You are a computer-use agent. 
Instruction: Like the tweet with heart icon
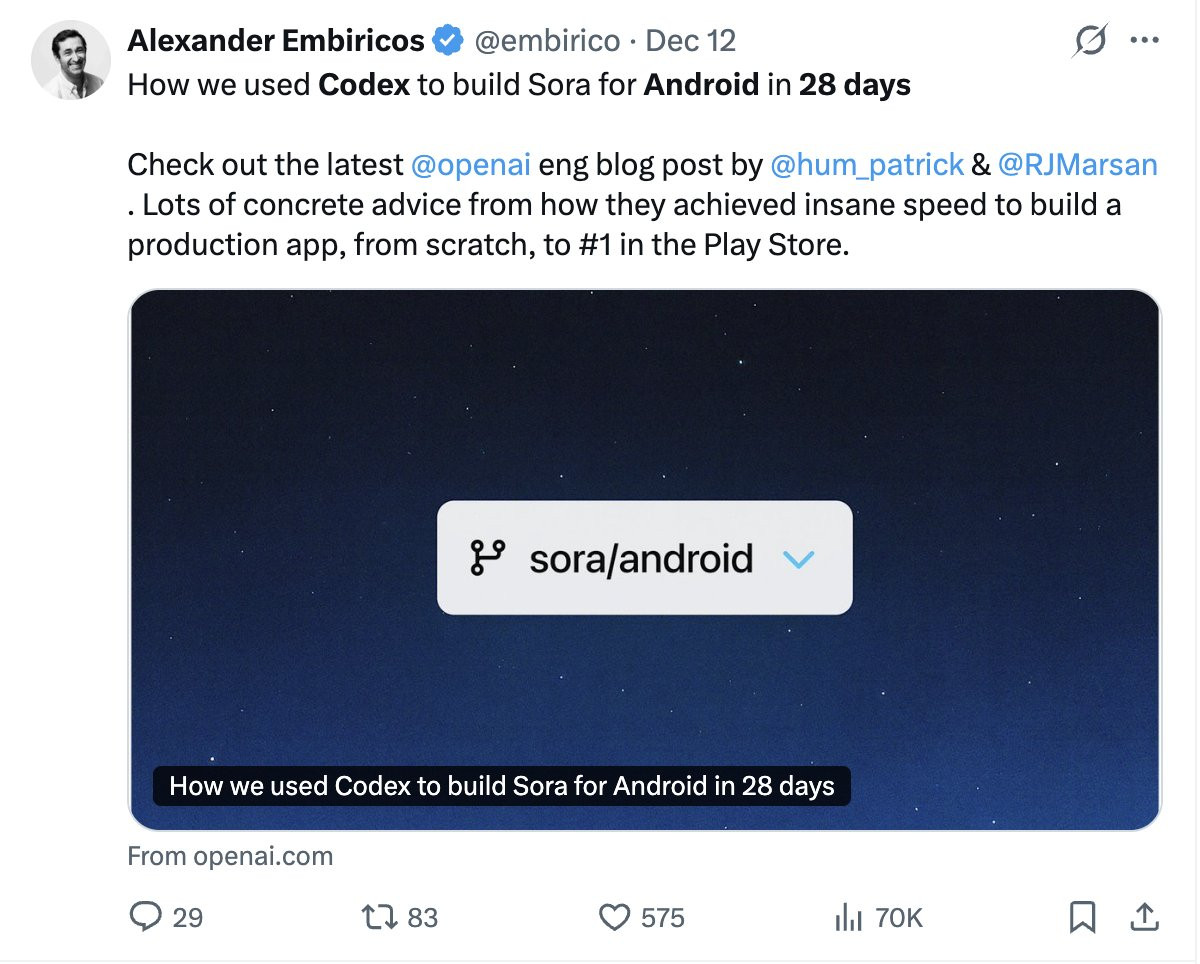(613, 916)
